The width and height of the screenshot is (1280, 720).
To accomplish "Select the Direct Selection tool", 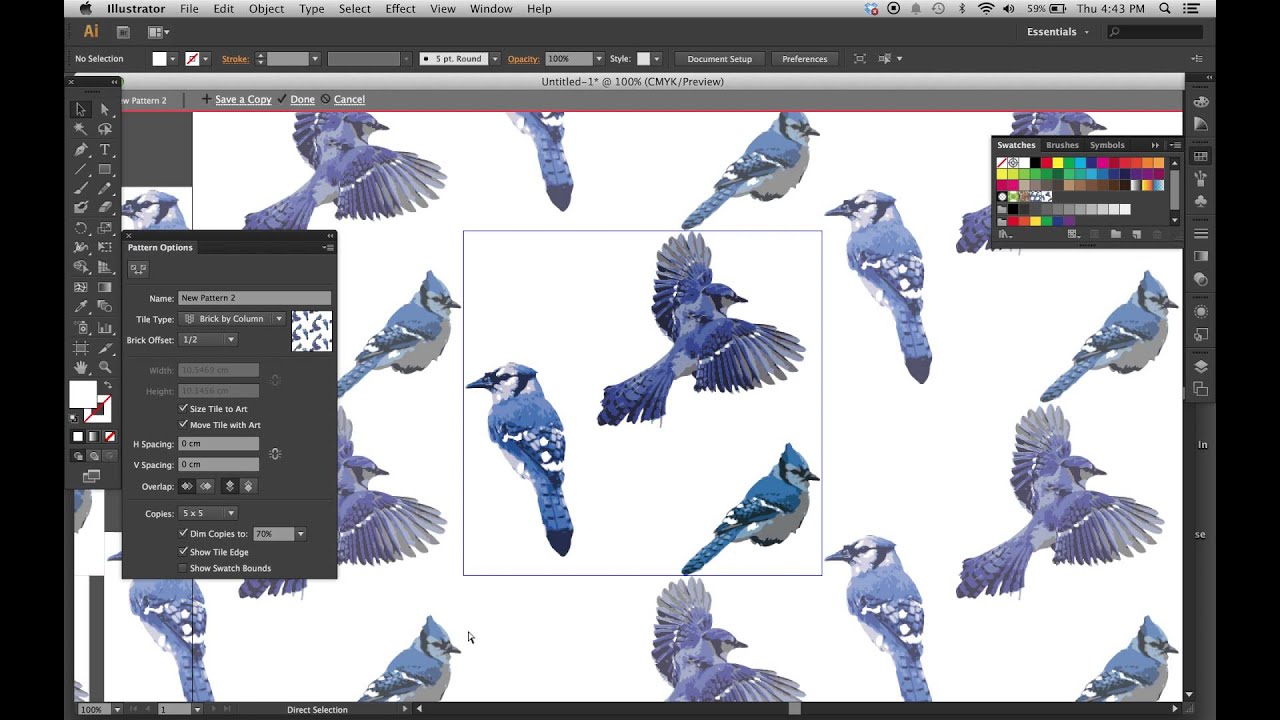I will pyautogui.click(x=104, y=109).
